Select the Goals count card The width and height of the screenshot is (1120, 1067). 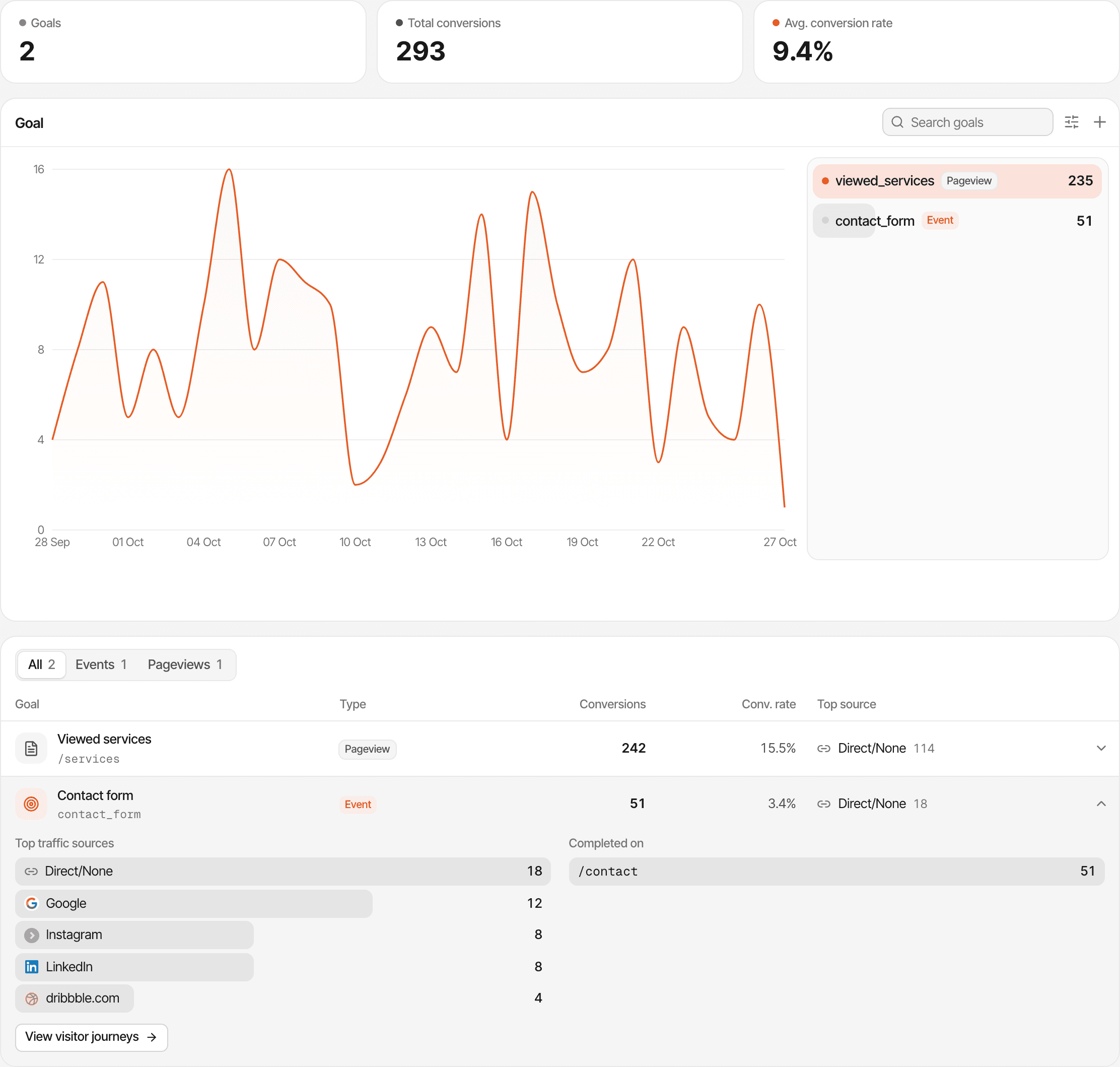coord(183,41)
